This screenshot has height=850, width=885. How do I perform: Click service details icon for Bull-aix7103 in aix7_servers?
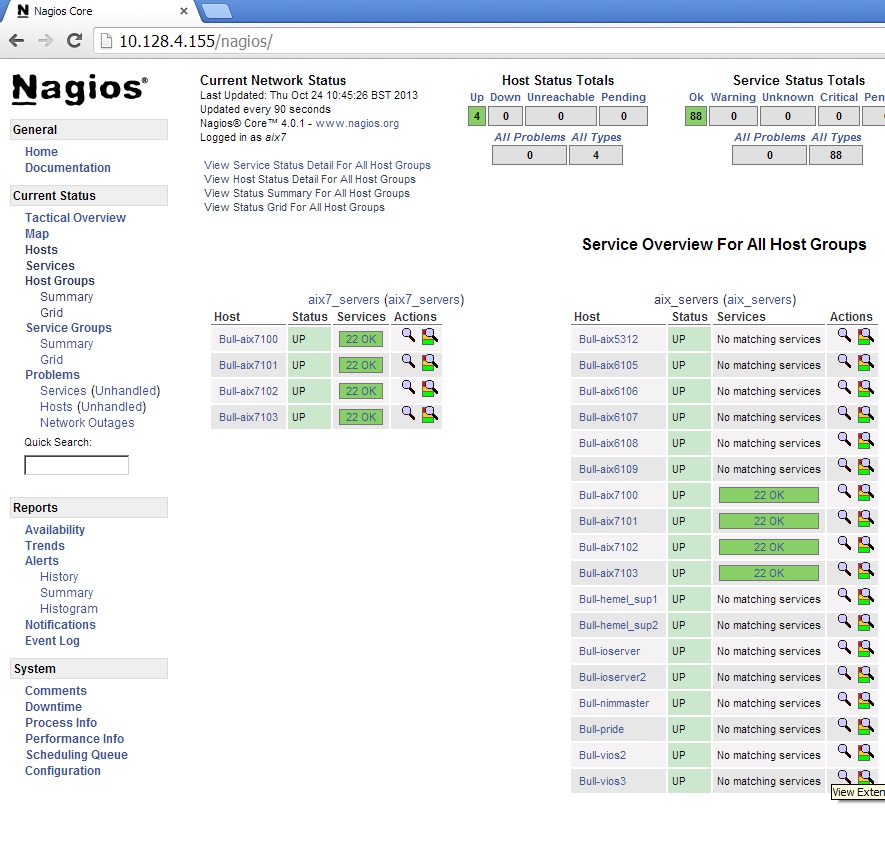(x=429, y=413)
